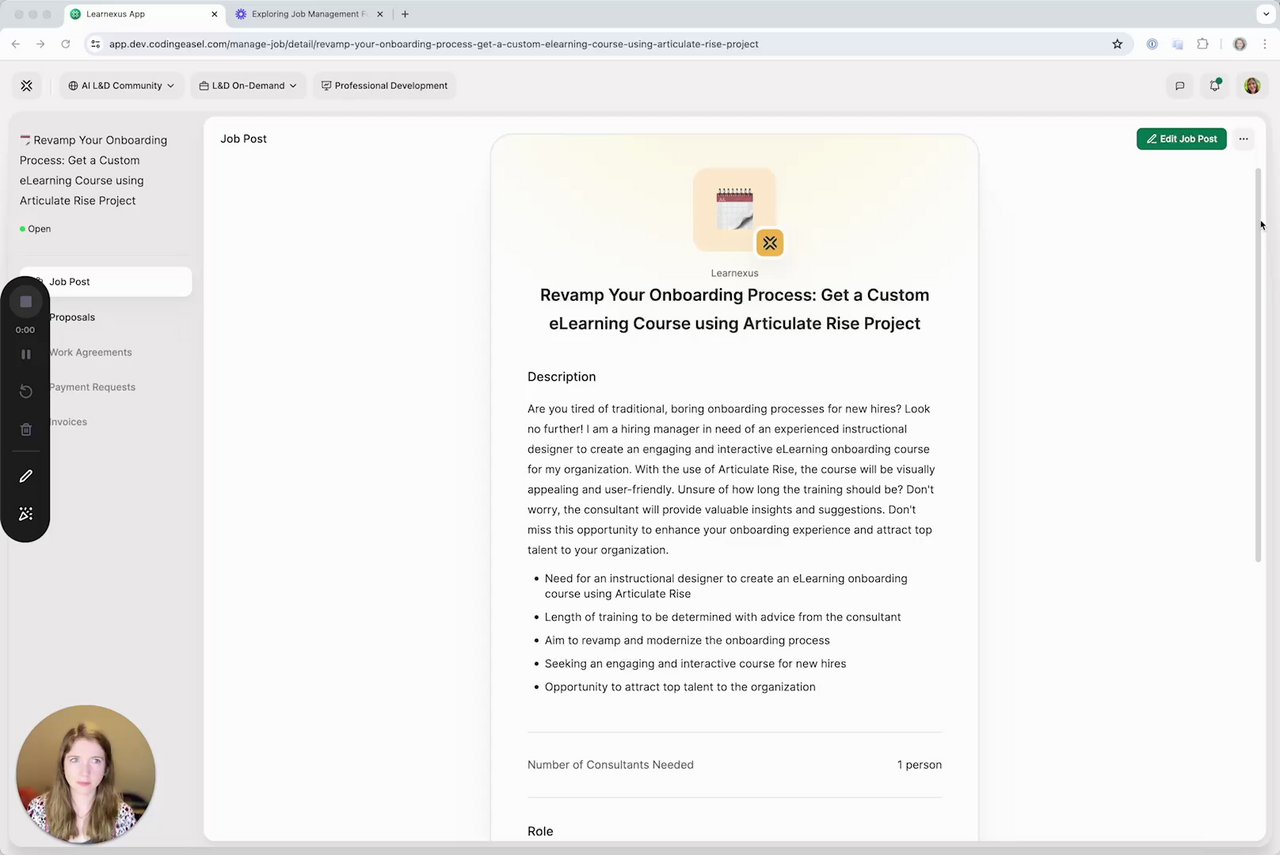This screenshot has width=1280, height=855.
Task: Select the Job Post sidebar tab
Action: click(x=105, y=282)
